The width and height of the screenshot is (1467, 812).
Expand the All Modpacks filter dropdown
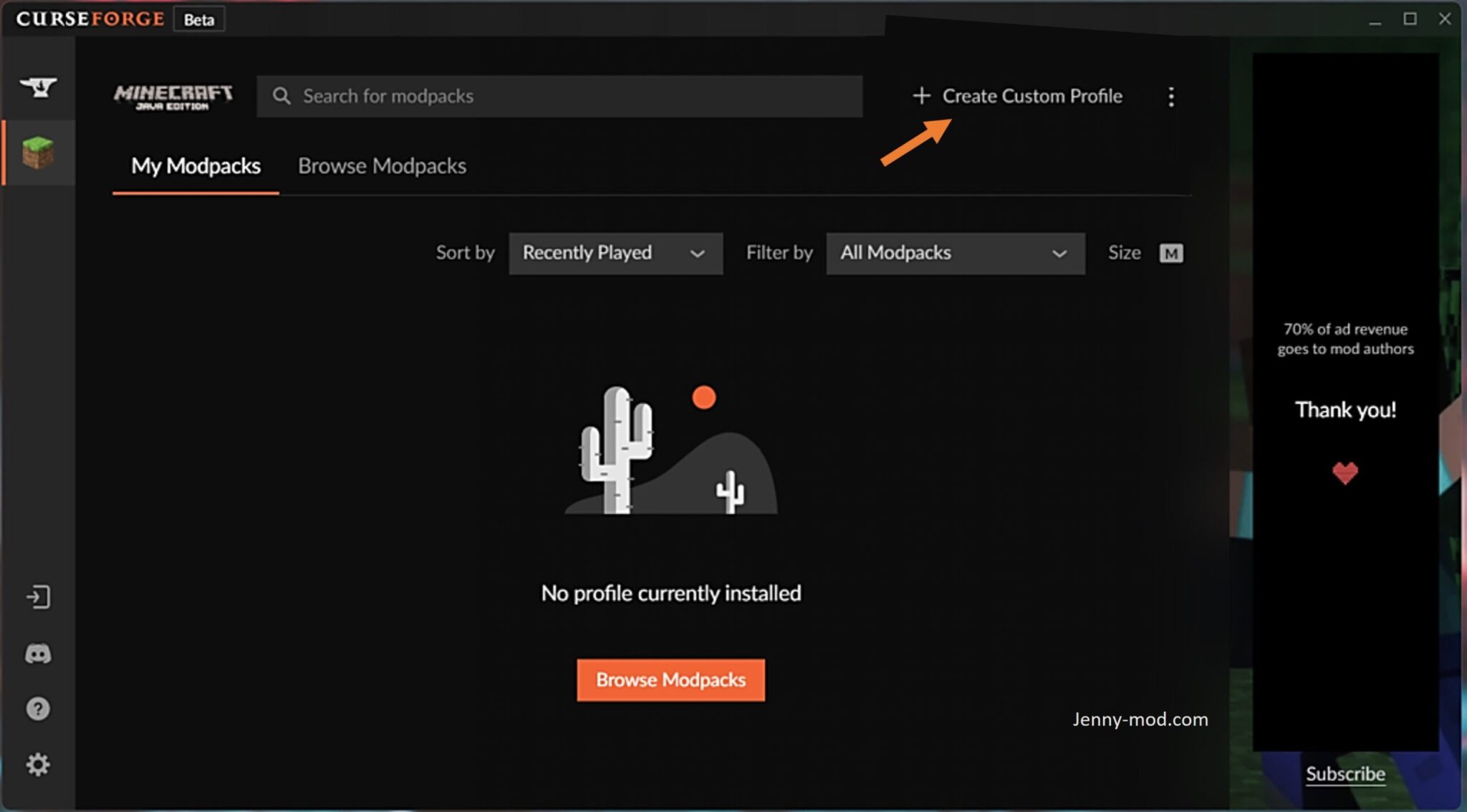[x=956, y=253]
